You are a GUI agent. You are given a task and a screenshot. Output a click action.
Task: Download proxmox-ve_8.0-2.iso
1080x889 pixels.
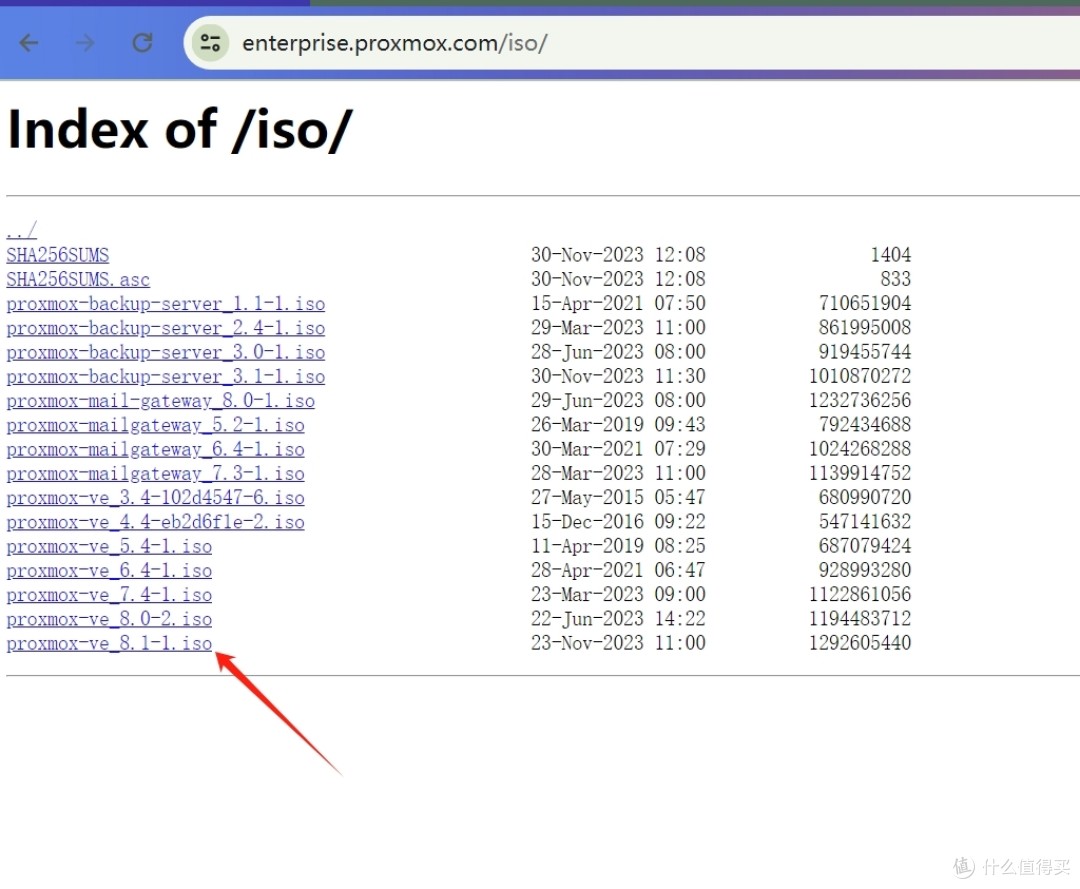click(110, 619)
